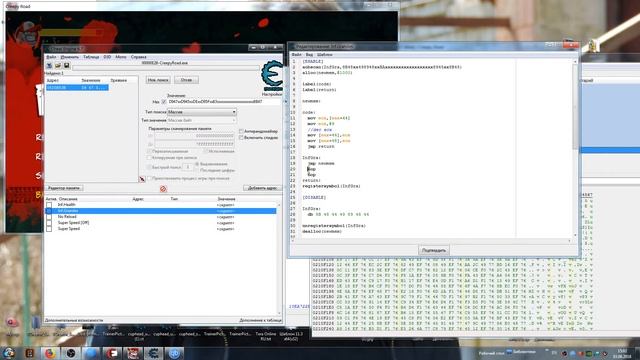640x360 pixels.
Task: Click the Add Address button
Action: [262, 188]
